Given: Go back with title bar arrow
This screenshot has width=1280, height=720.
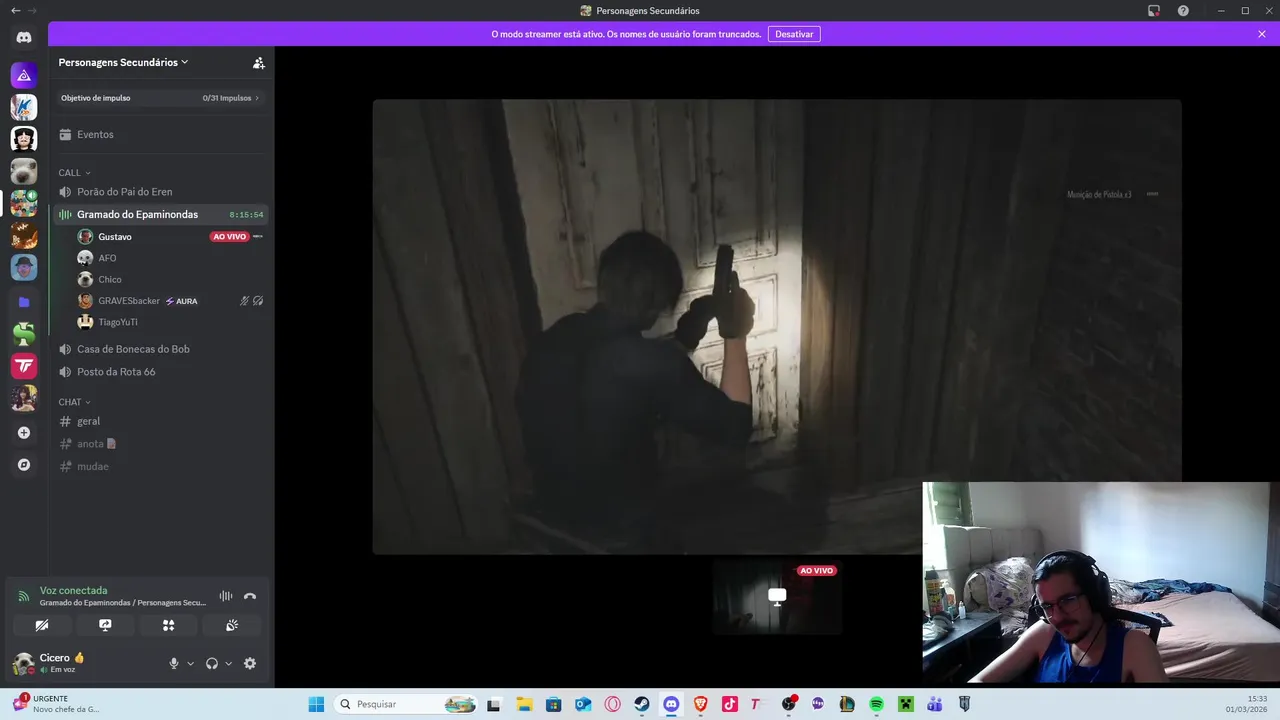Looking at the screenshot, I should [x=15, y=11].
